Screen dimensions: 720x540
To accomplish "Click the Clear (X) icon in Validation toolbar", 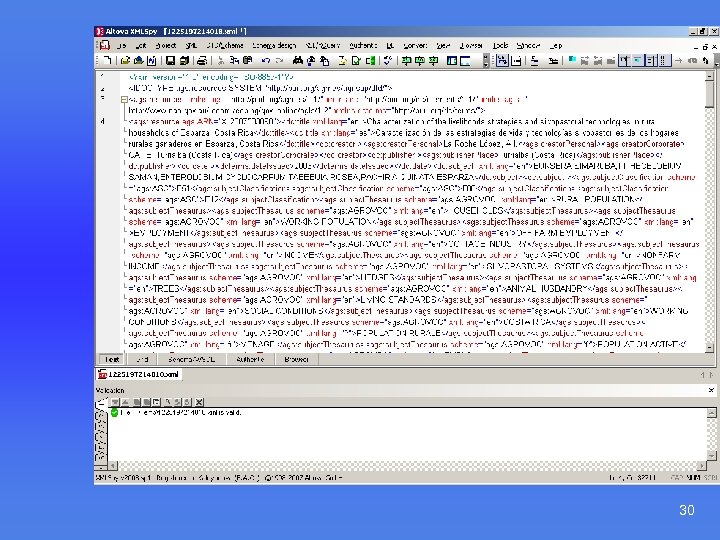I will (199, 402).
